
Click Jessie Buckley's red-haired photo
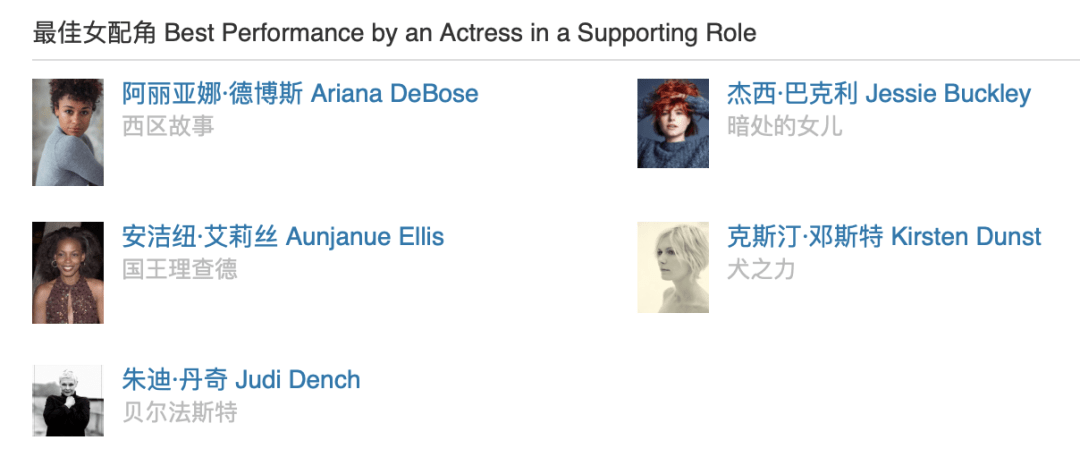(673, 123)
